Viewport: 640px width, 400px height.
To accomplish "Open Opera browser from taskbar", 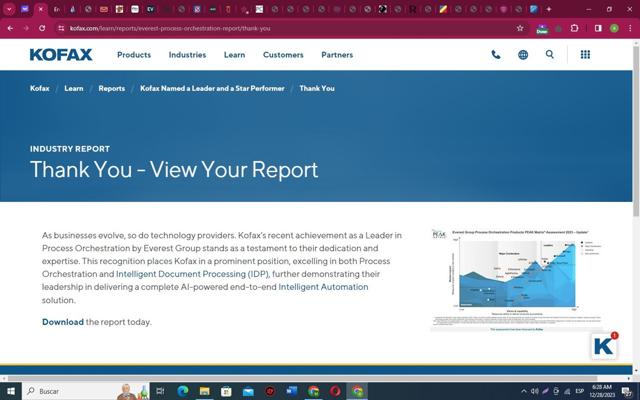I will pyautogui.click(x=335, y=391).
